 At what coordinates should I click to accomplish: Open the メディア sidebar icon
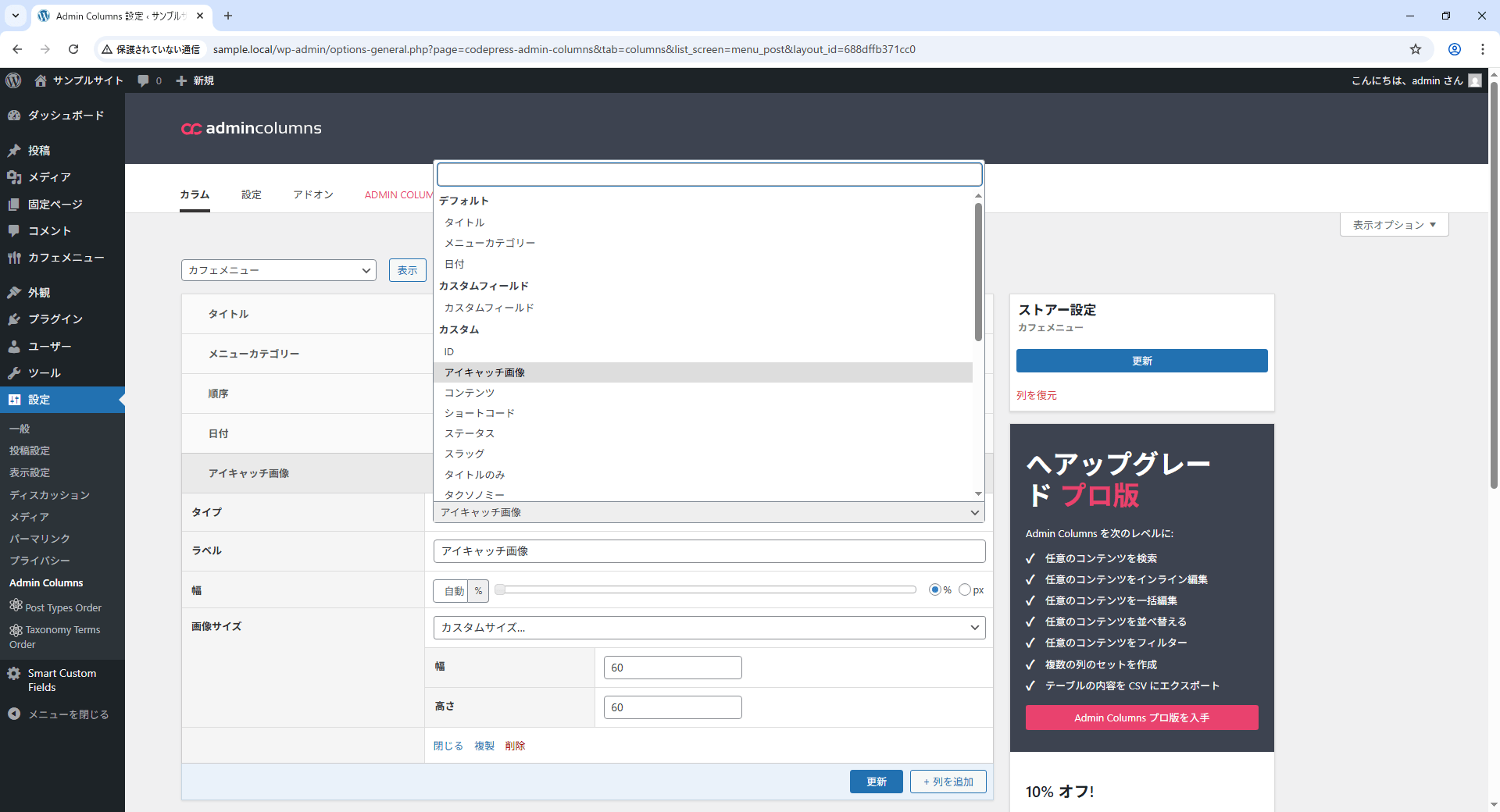14,177
